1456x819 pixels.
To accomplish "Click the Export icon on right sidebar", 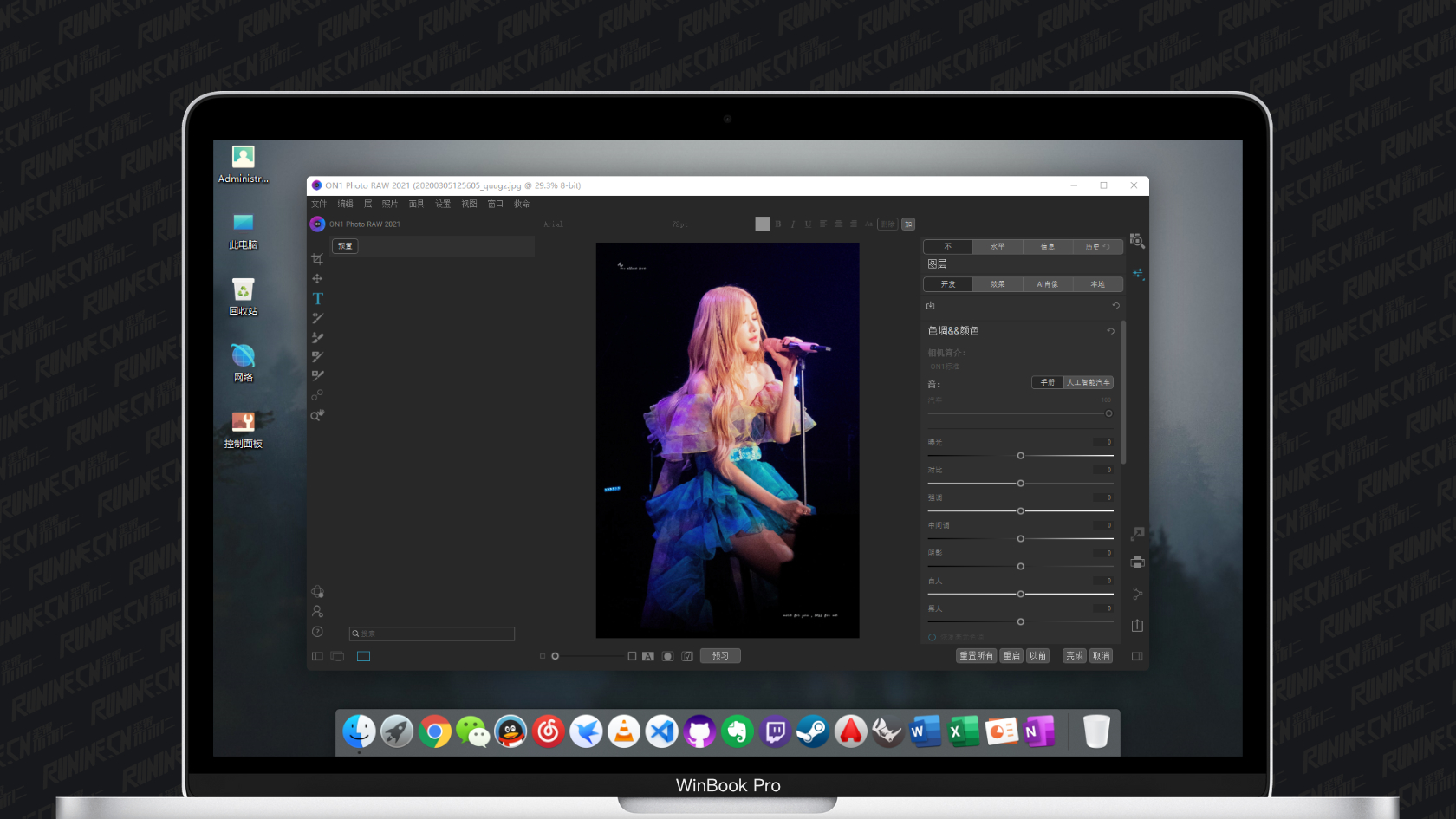I will point(1138,625).
